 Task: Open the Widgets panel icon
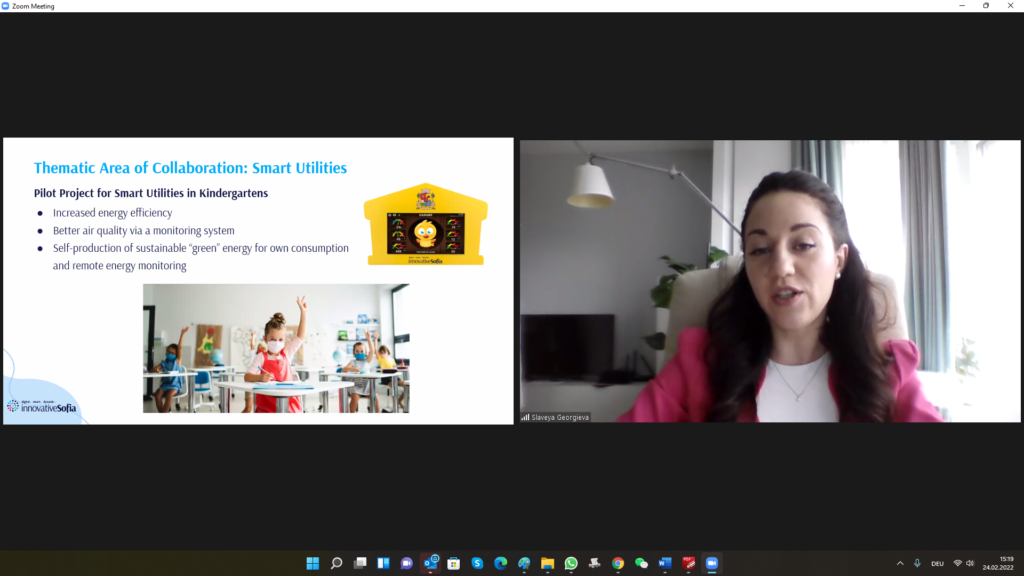[383, 563]
